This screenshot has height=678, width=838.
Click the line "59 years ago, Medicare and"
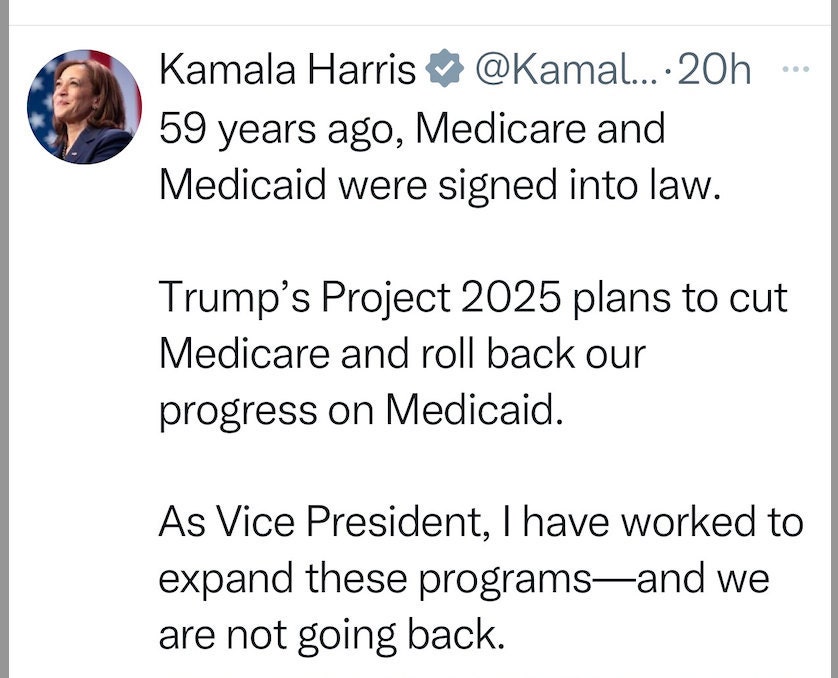[x=412, y=130]
